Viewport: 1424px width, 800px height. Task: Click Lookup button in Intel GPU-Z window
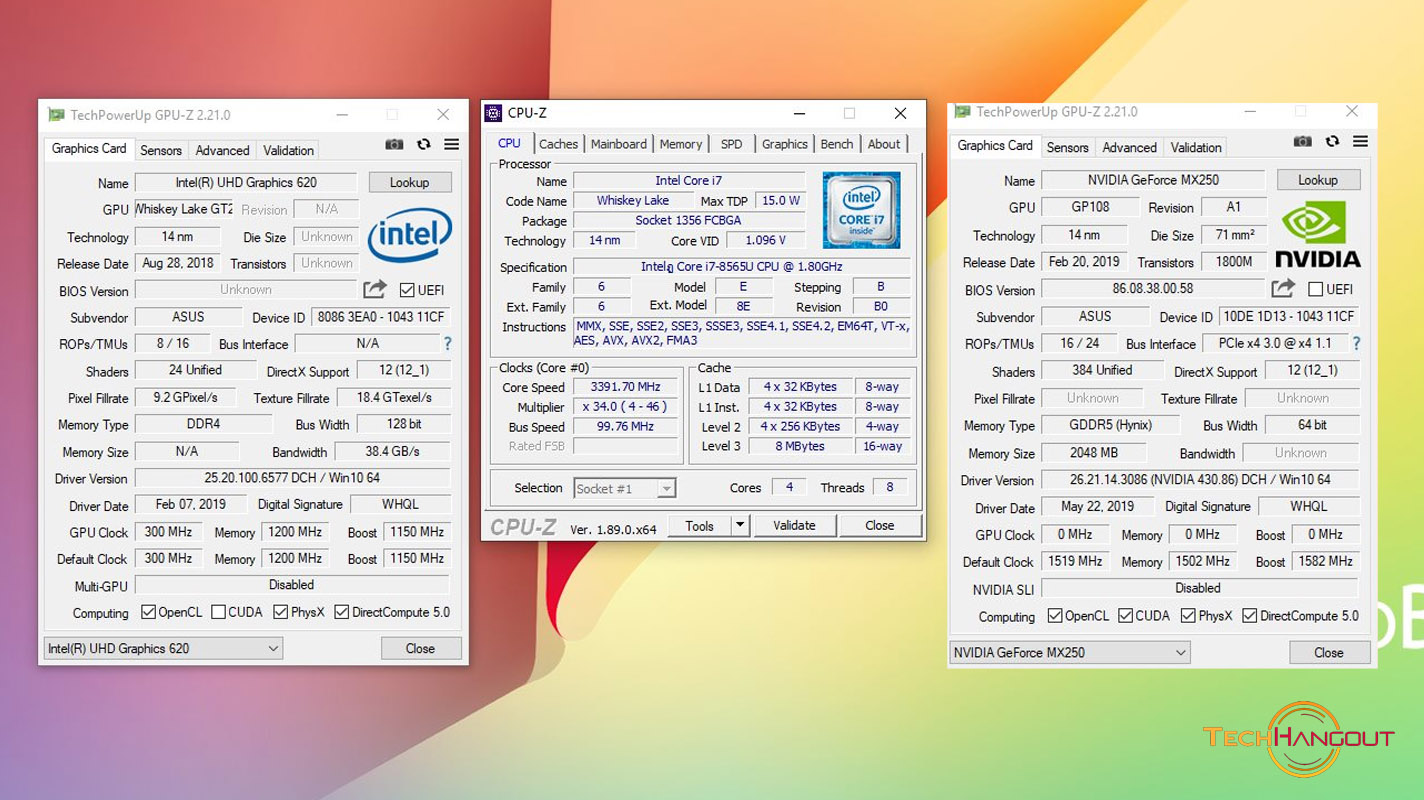click(x=410, y=182)
